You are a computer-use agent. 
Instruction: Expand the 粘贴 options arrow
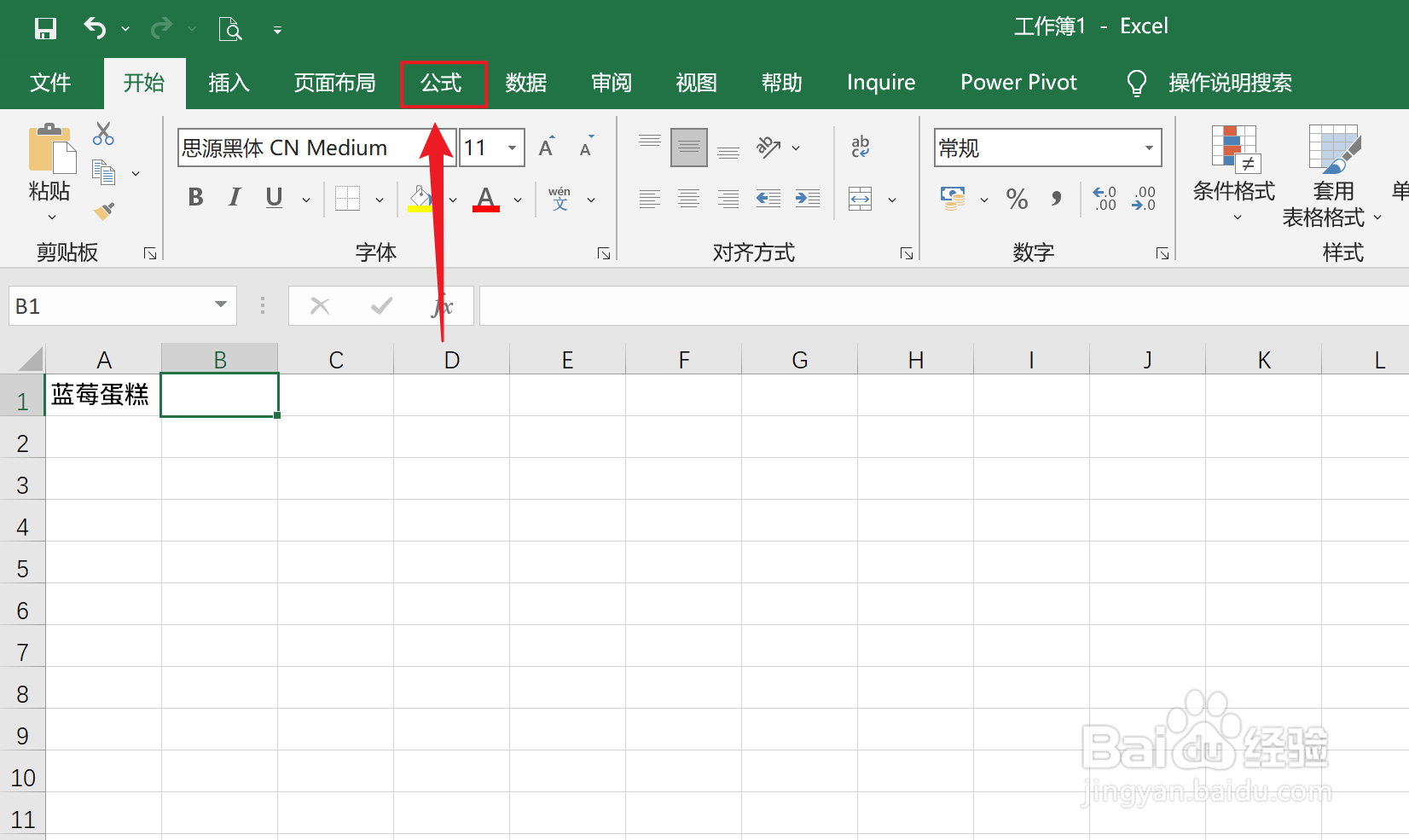pyautogui.click(x=52, y=217)
